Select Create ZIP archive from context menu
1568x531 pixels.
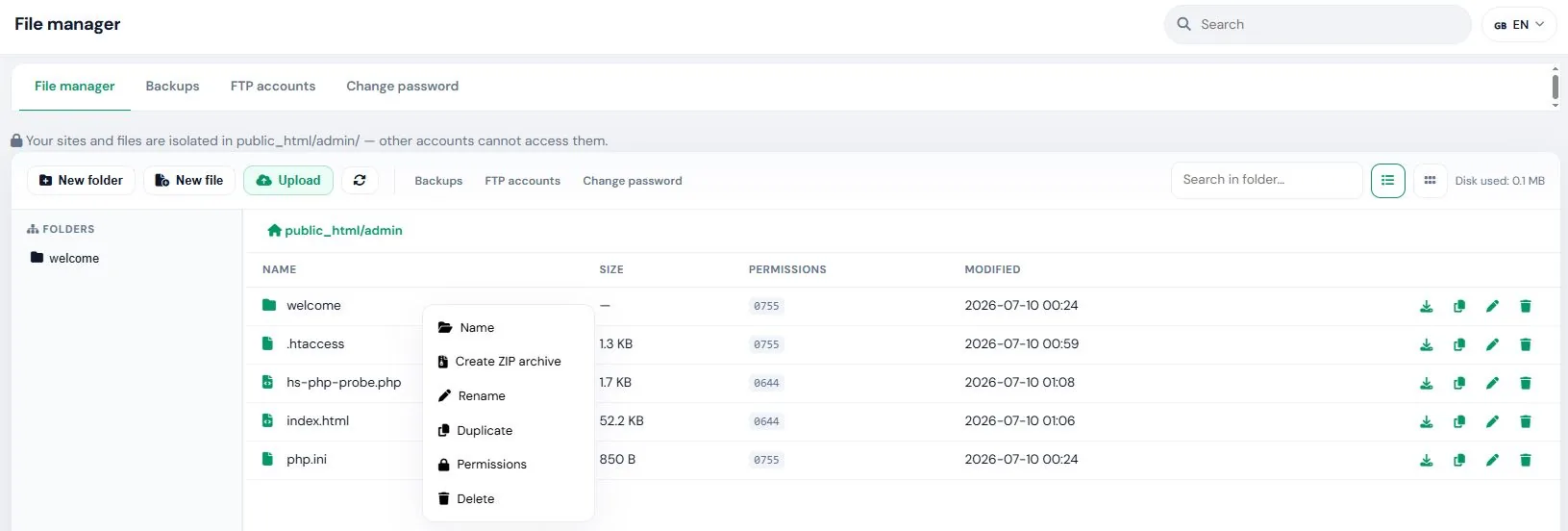coord(508,362)
